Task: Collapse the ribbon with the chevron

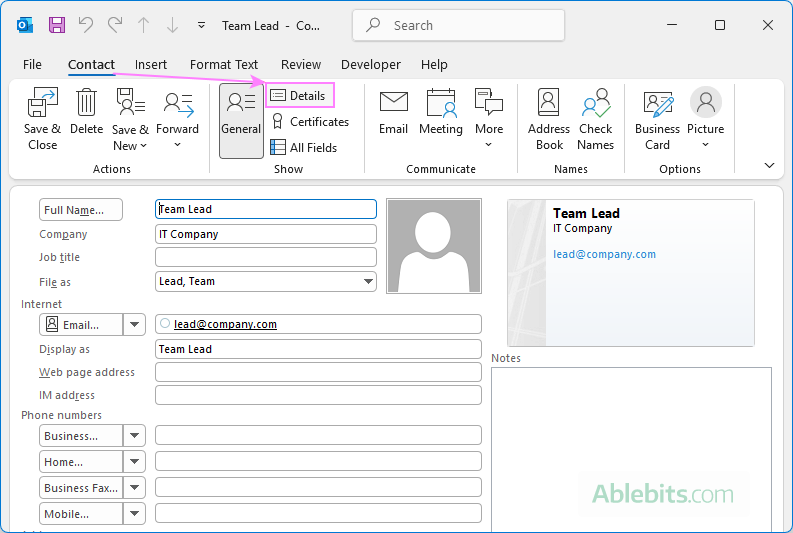Action: 769,165
